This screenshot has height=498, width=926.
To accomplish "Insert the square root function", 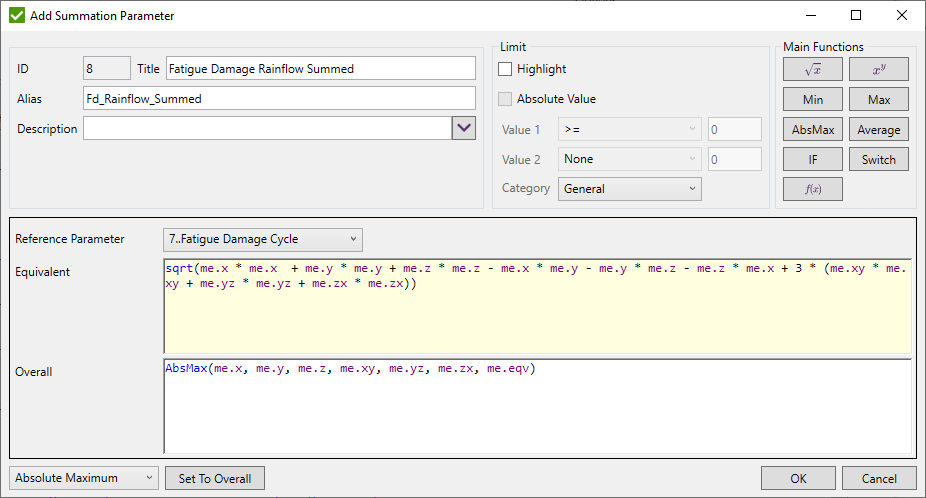I will [x=813, y=69].
